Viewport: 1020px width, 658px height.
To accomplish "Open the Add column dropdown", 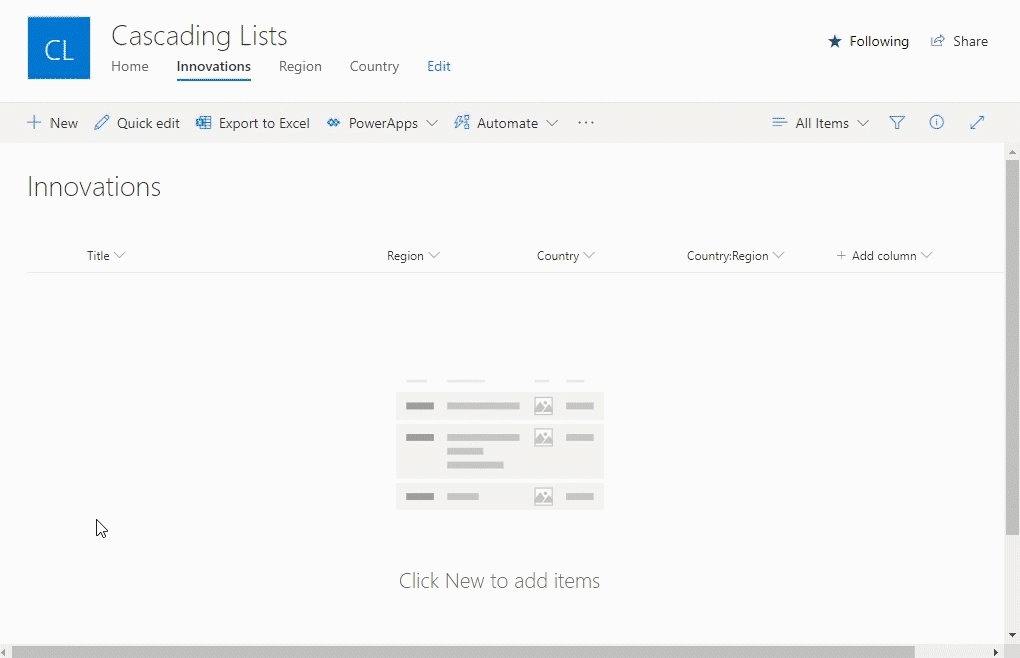I will tap(884, 255).
